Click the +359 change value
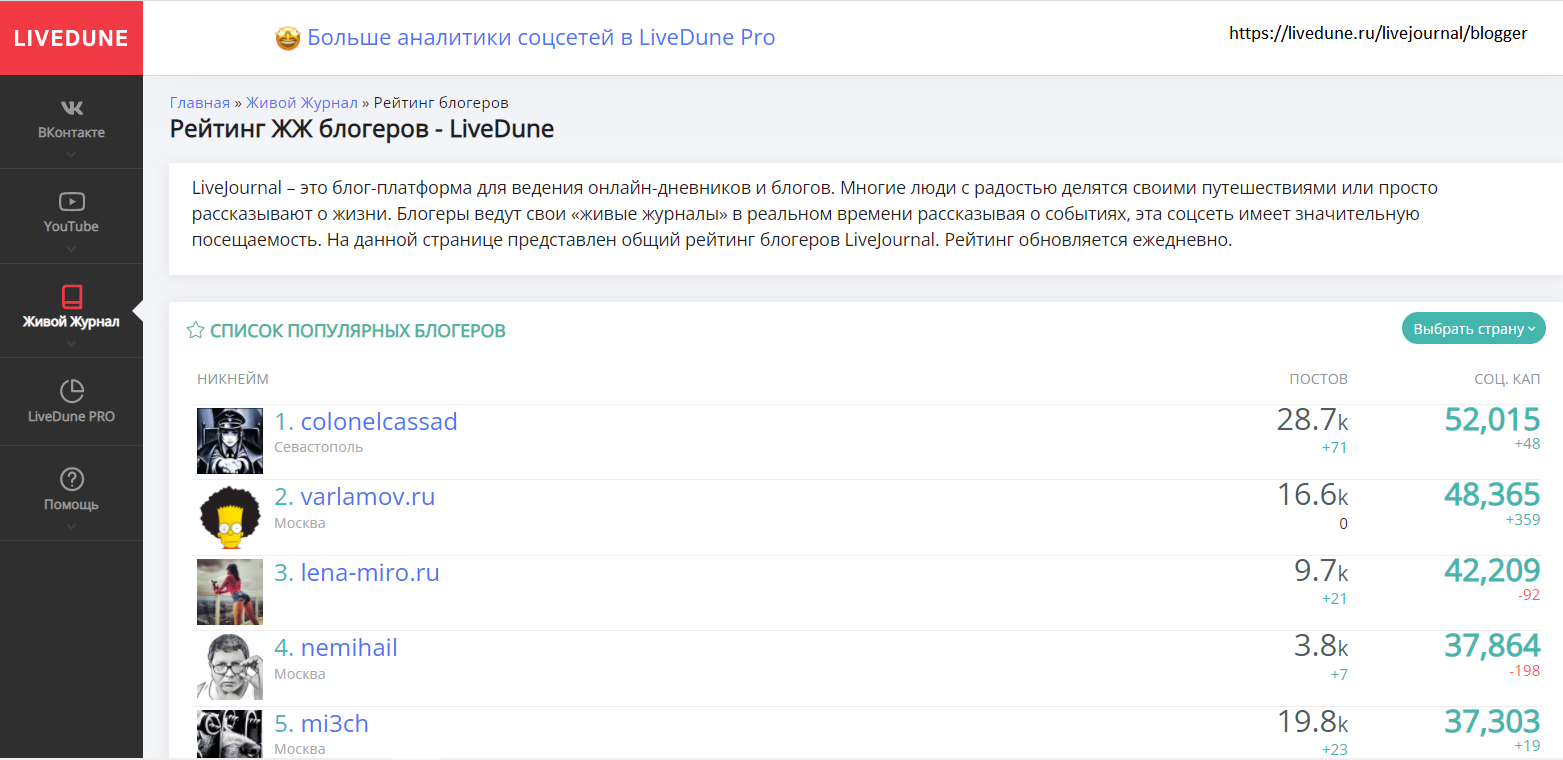The height and width of the screenshot is (760, 1563). (x=1523, y=520)
